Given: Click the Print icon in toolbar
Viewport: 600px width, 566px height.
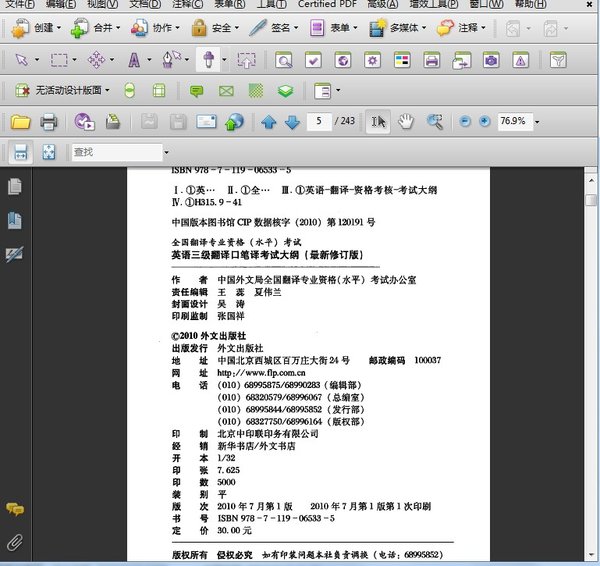Looking at the screenshot, I should point(48,122).
